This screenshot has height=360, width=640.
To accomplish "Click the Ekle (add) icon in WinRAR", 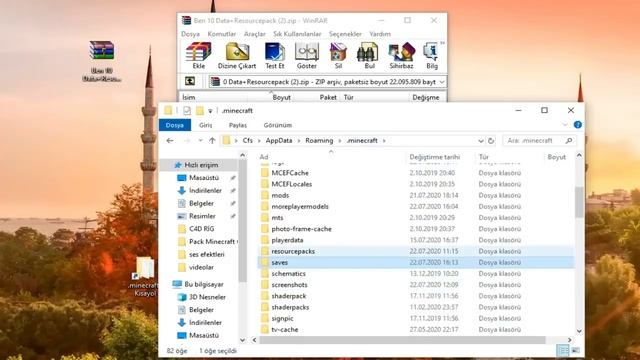I will coord(198,56).
